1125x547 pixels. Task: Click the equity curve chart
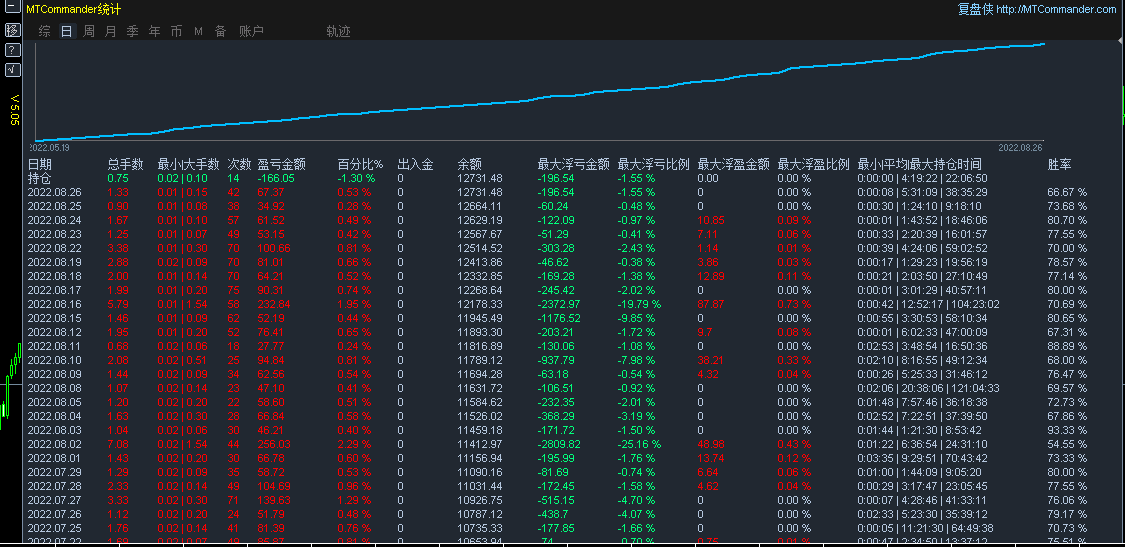point(540,90)
